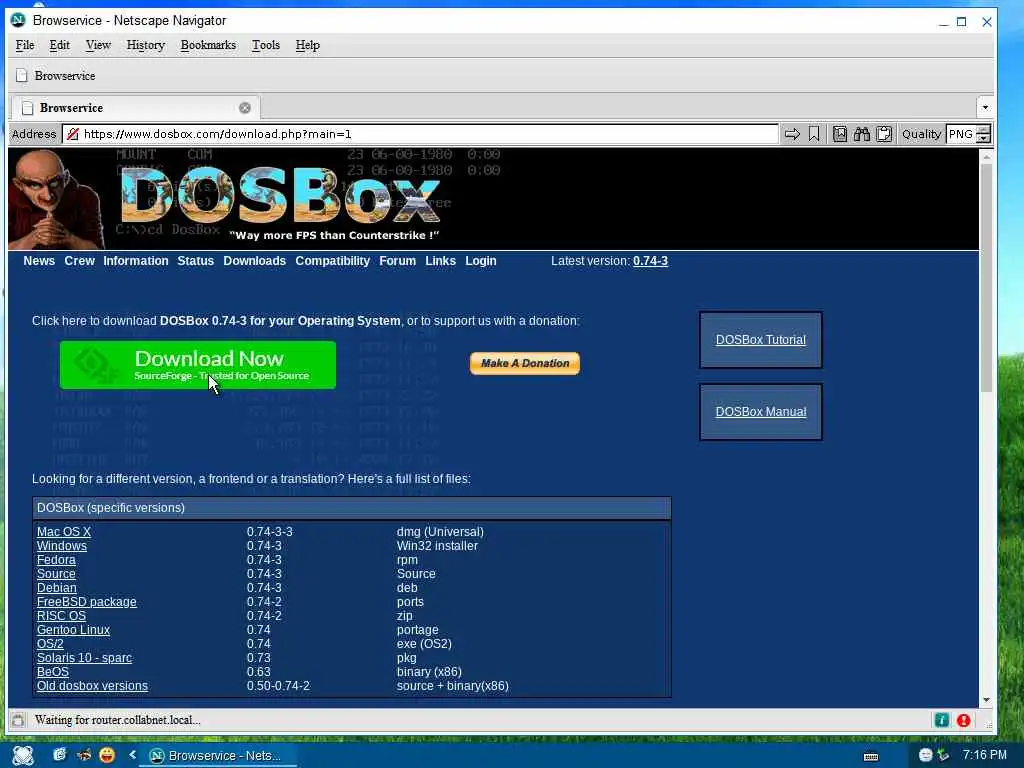Open the DOSBox Manual link
This screenshot has height=768, width=1024.
pos(761,411)
